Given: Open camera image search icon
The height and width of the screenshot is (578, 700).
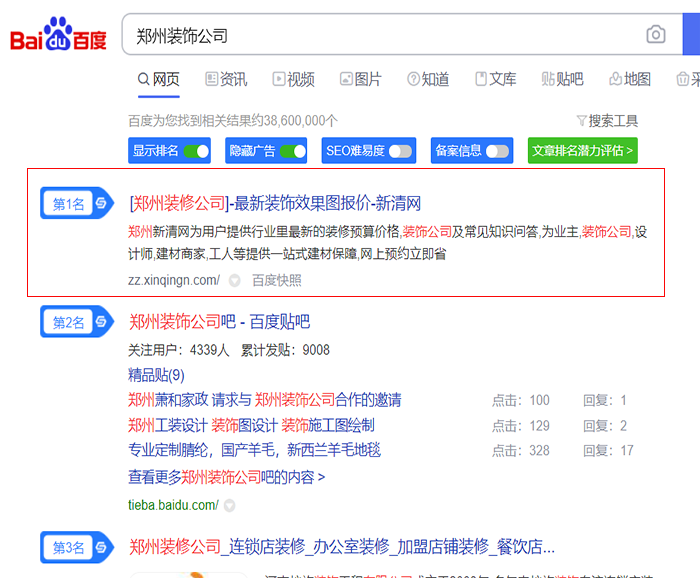Looking at the screenshot, I should [655, 34].
